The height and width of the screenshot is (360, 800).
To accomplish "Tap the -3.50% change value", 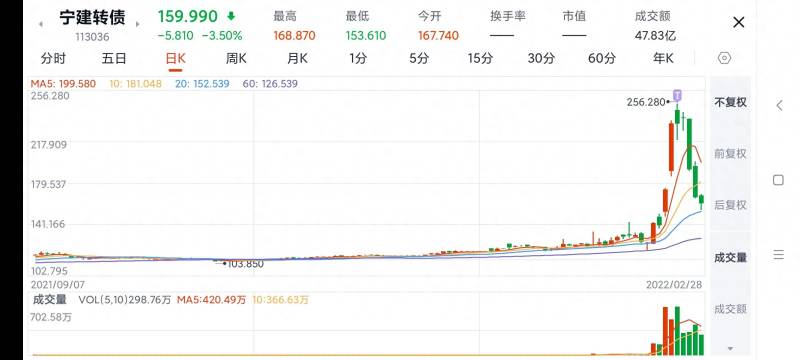I will click(222, 36).
